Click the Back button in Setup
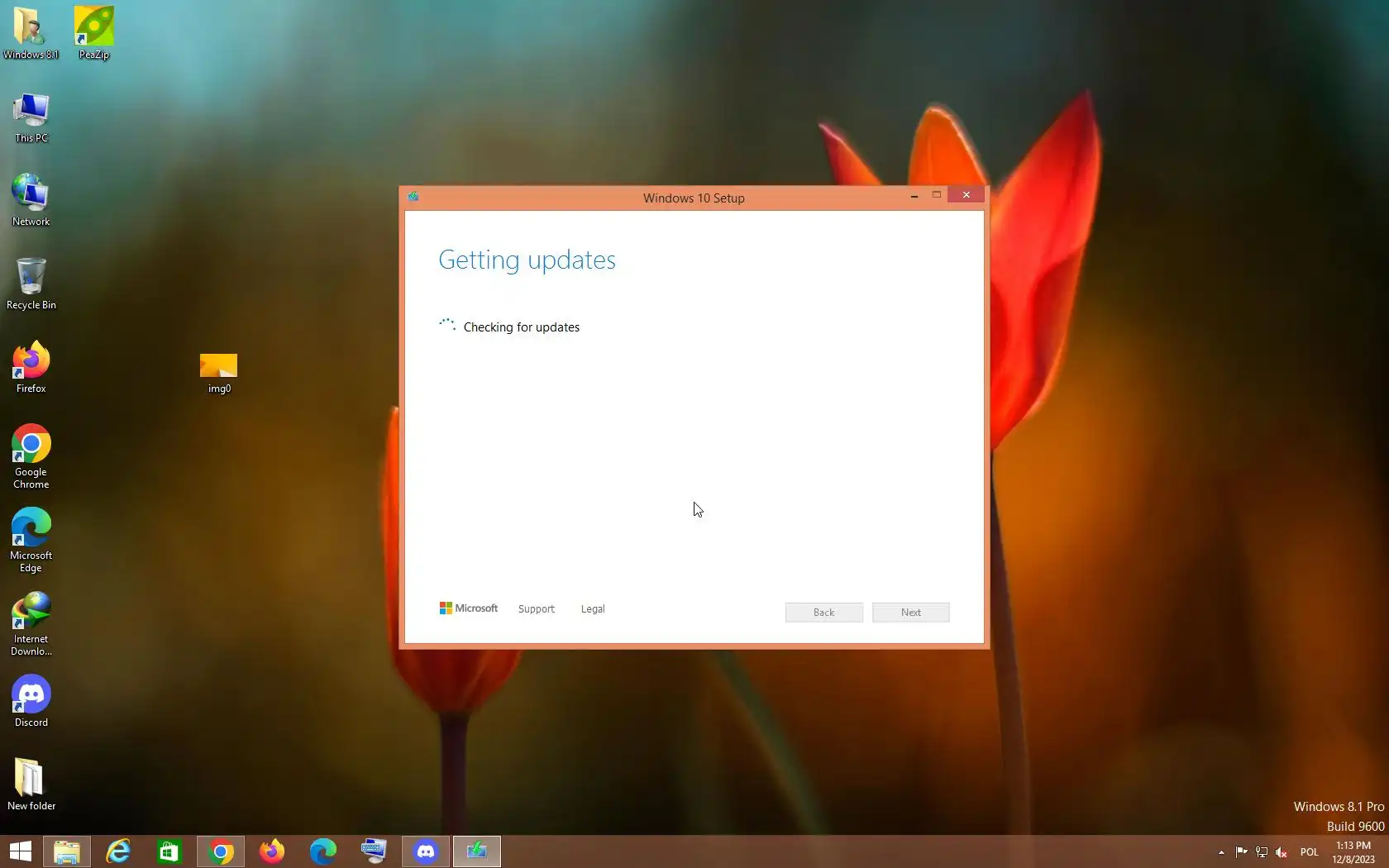Image resolution: width=1389 pixels, height=868 pixels. pos(824,613)
